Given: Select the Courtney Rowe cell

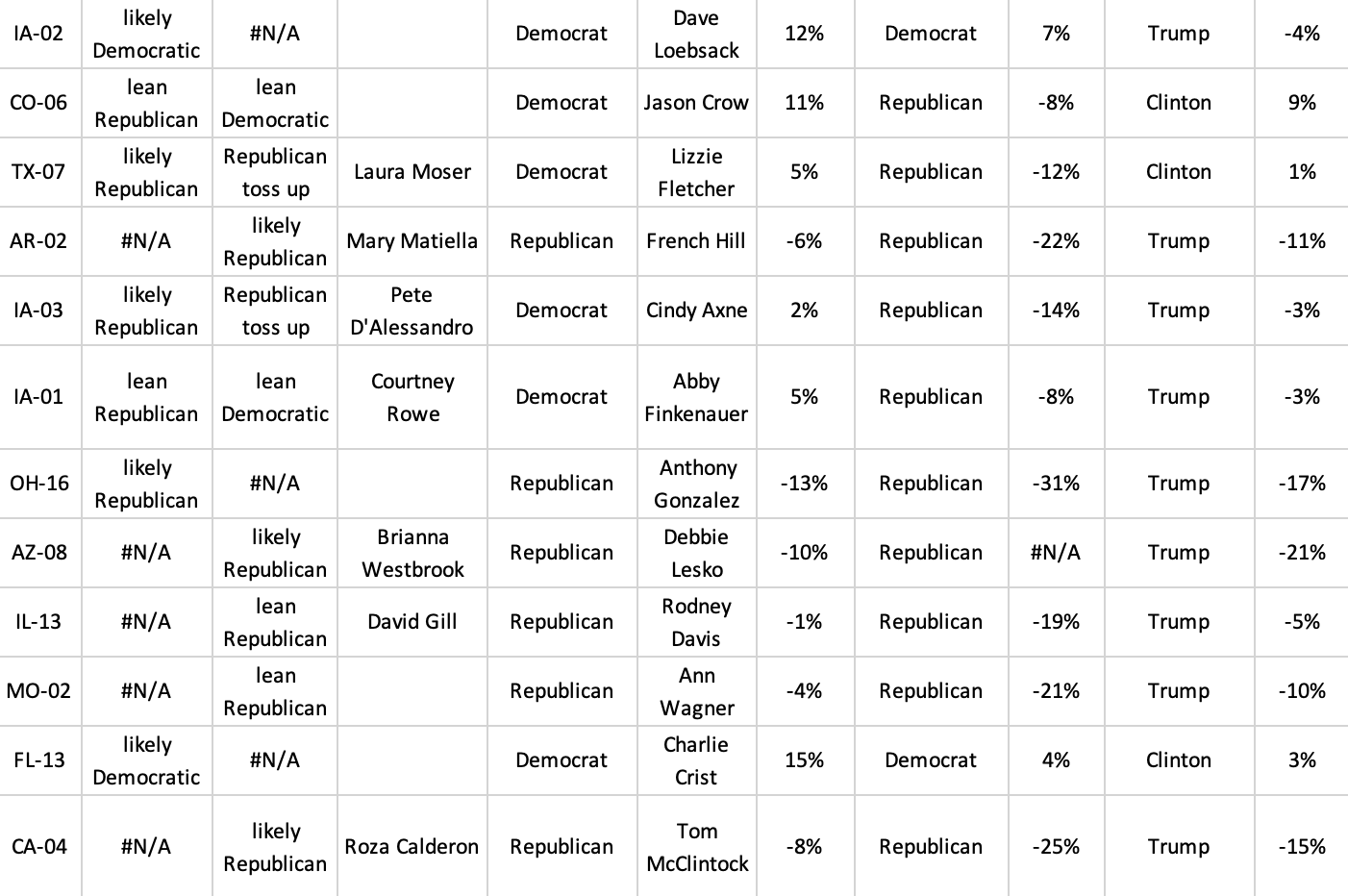Looking at the screenshot, I should pos(412,397).
